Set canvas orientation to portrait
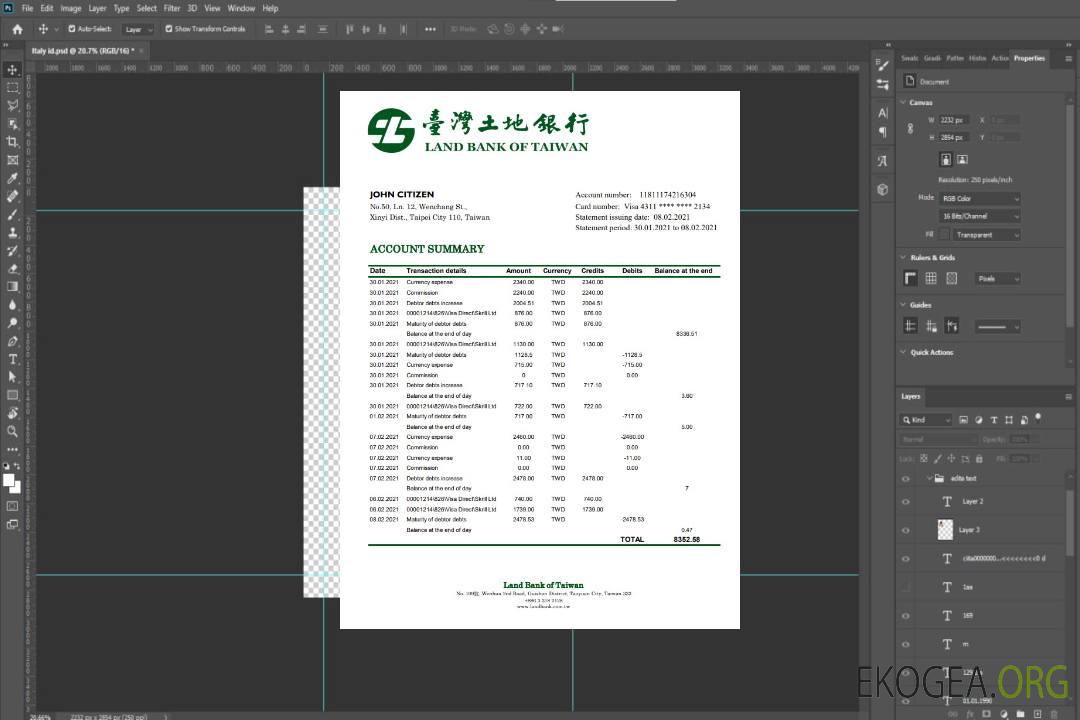The width and height of the screenshot is (1080, 720). (x=946, y=160)
